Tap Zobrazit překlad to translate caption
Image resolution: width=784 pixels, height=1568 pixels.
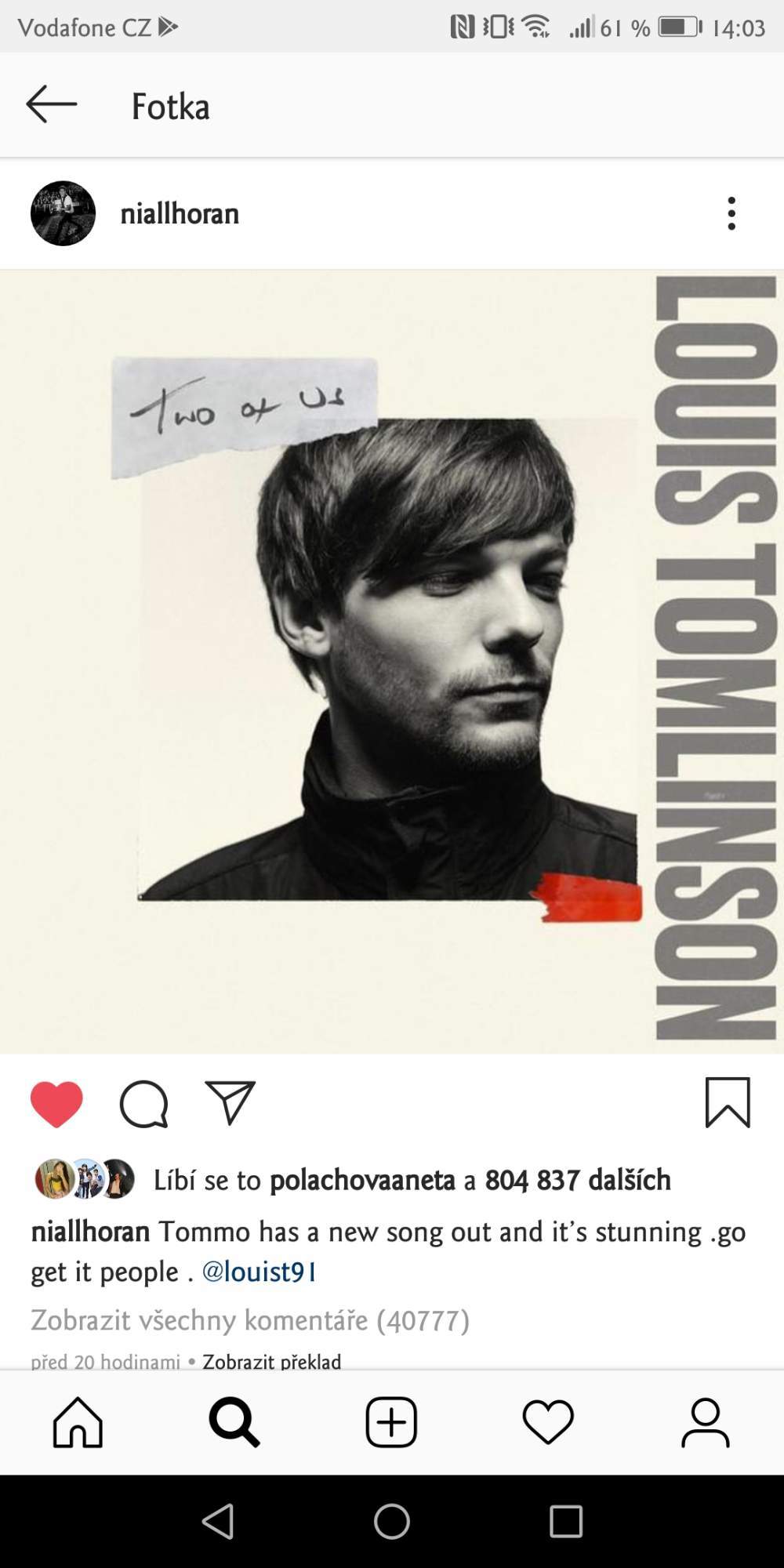272,1361
